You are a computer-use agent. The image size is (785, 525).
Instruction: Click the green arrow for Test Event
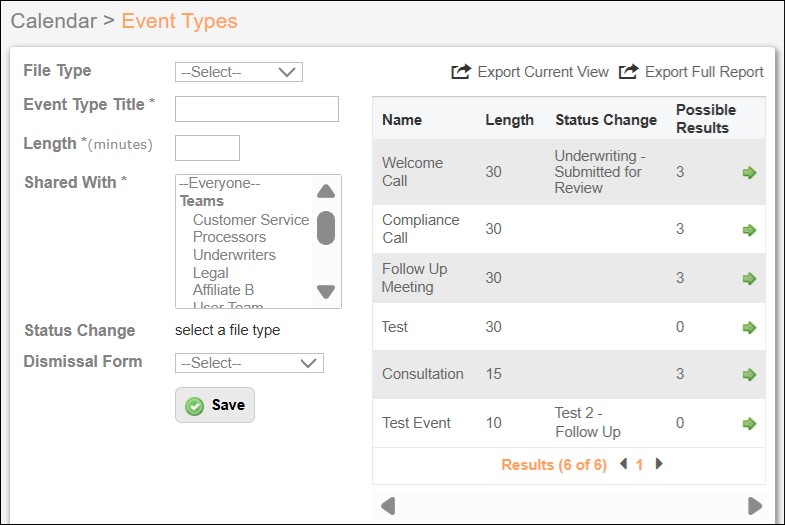tap(749, 423)
